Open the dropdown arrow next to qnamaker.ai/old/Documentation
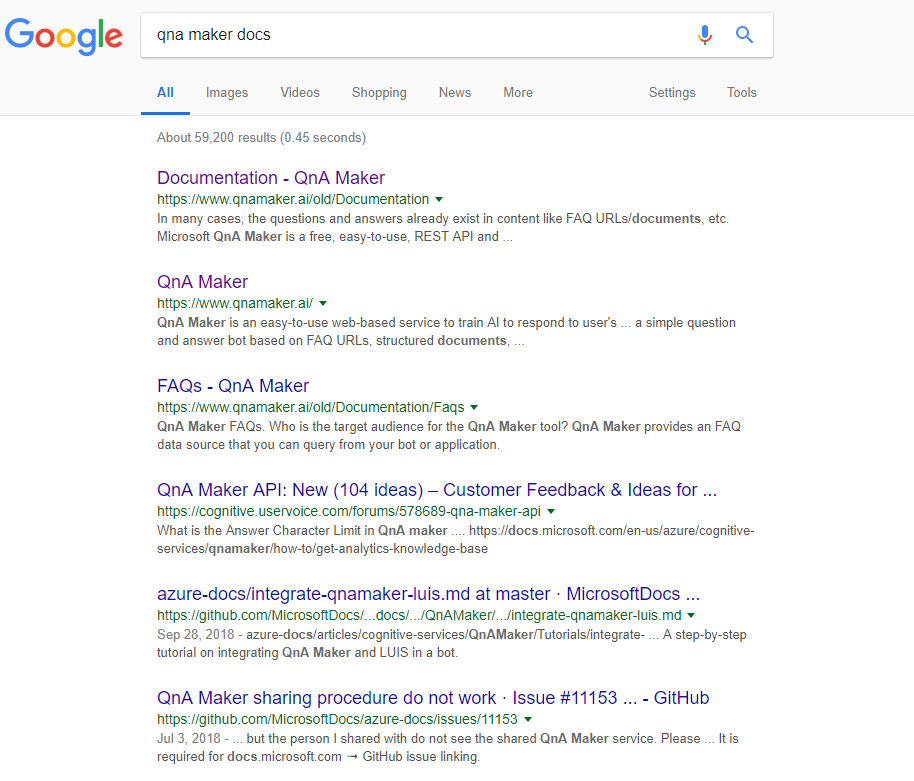 (x=438, y=199)
